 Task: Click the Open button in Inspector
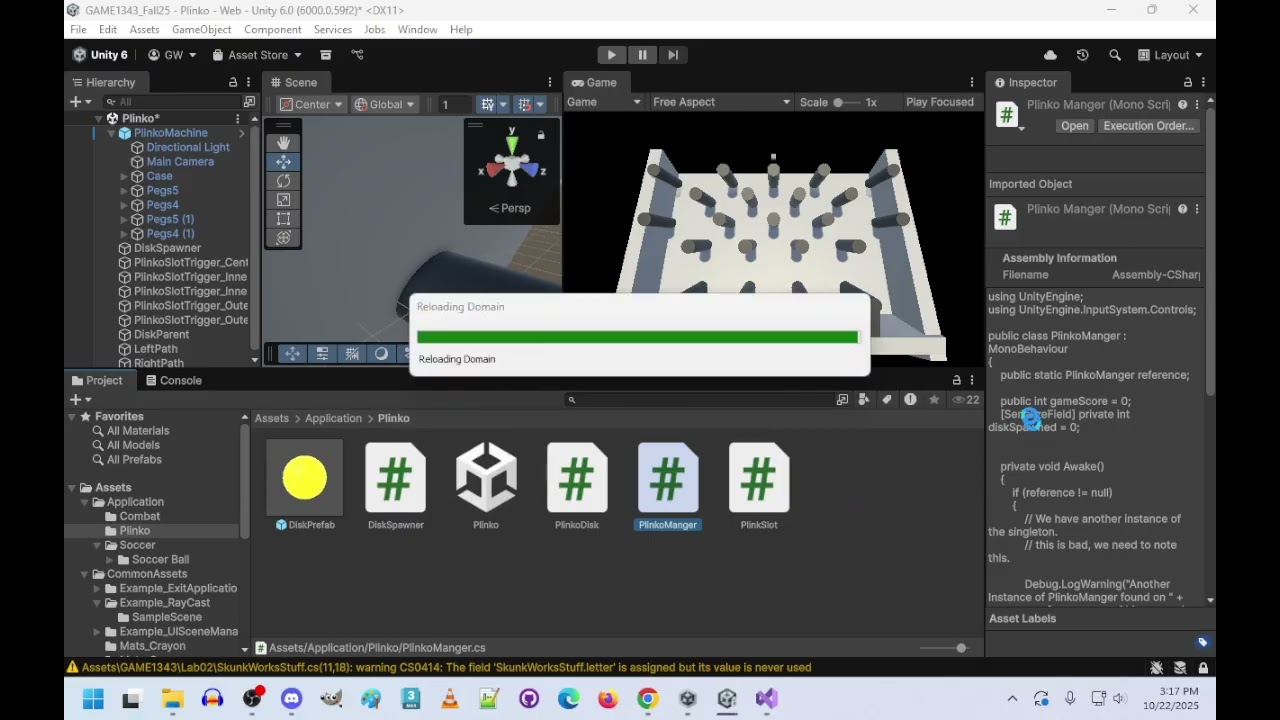click(1075, 126)
